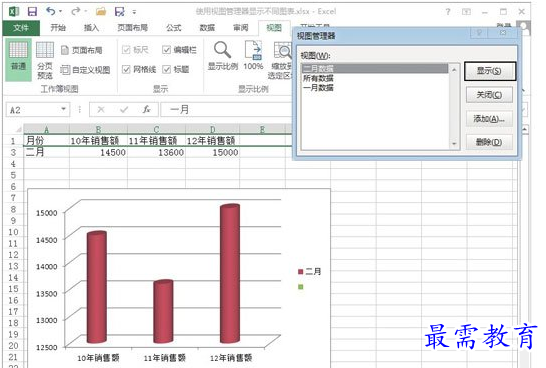Click cell with value 14500
The height and width of the screenshot is (368, 546).
coord(98,152)
